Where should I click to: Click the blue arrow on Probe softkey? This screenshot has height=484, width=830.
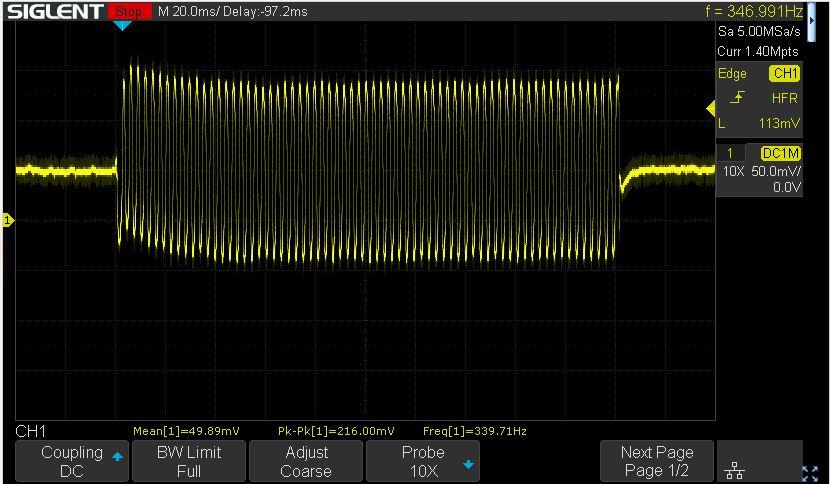(x=468, y=465)
